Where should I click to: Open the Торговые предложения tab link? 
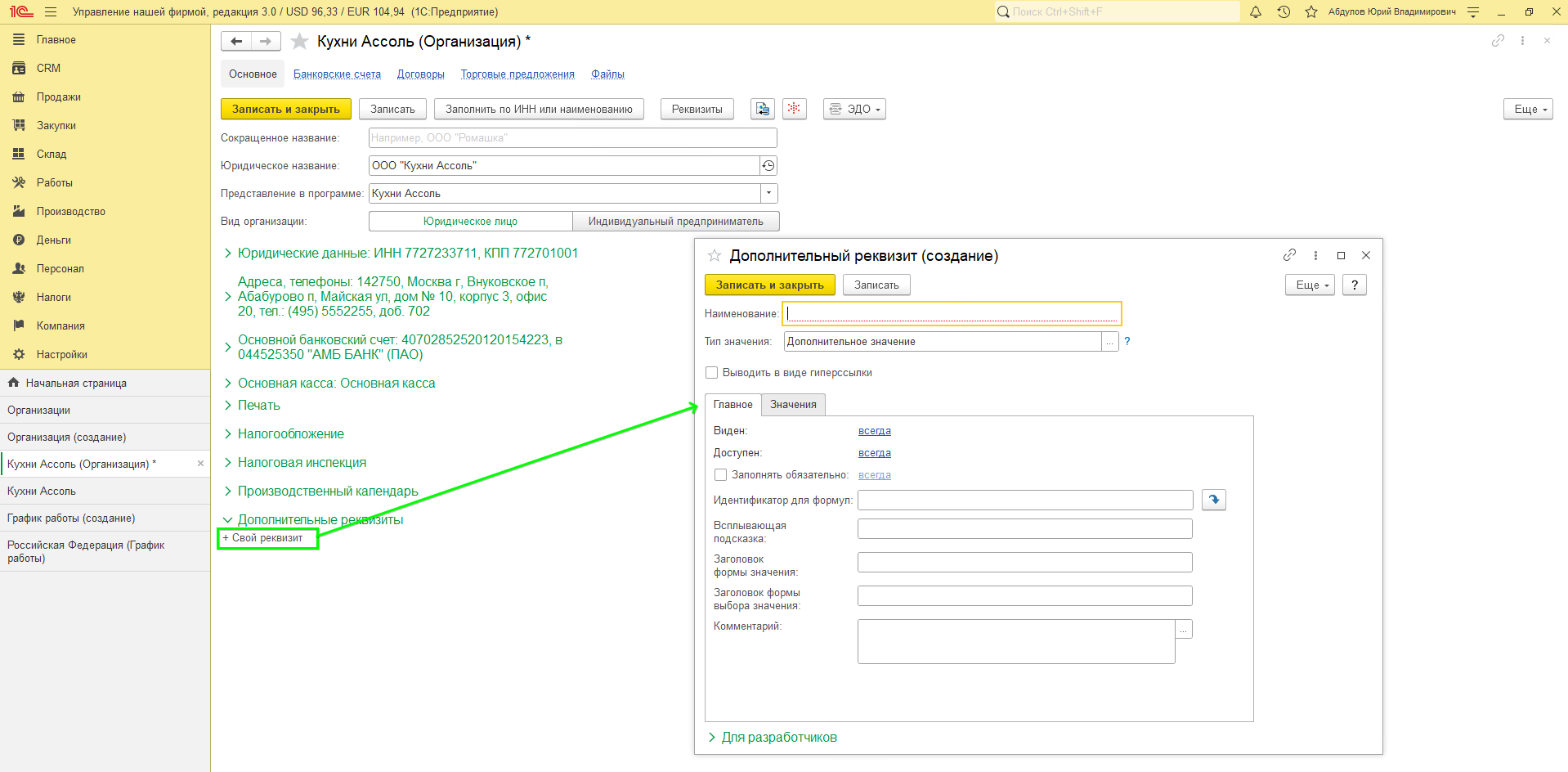pyautogui.click(x=517, y=74)
